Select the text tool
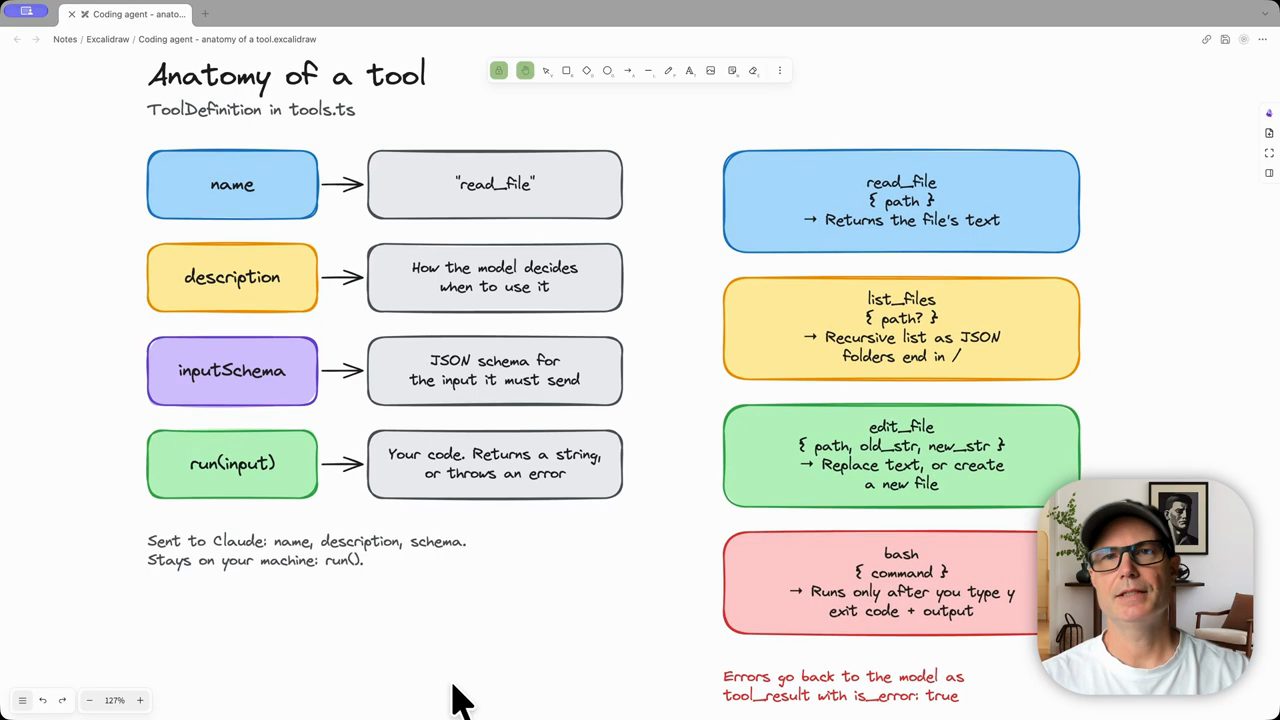 pos(689,71)
